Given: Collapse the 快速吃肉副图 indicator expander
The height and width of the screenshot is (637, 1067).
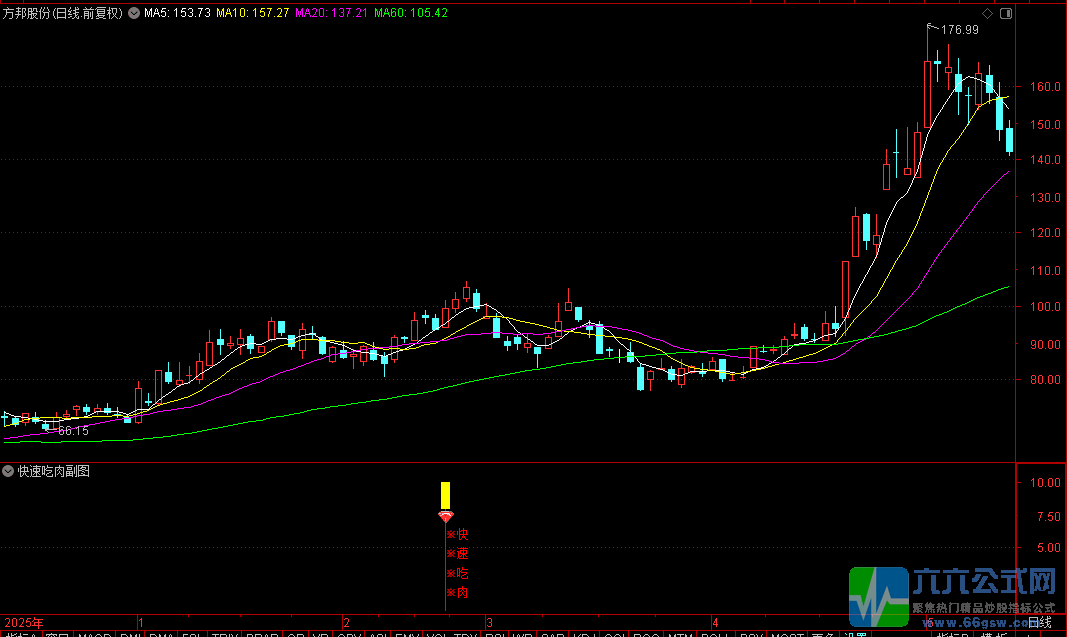Looking at the screenshot, I should click(x=8, y=471).
